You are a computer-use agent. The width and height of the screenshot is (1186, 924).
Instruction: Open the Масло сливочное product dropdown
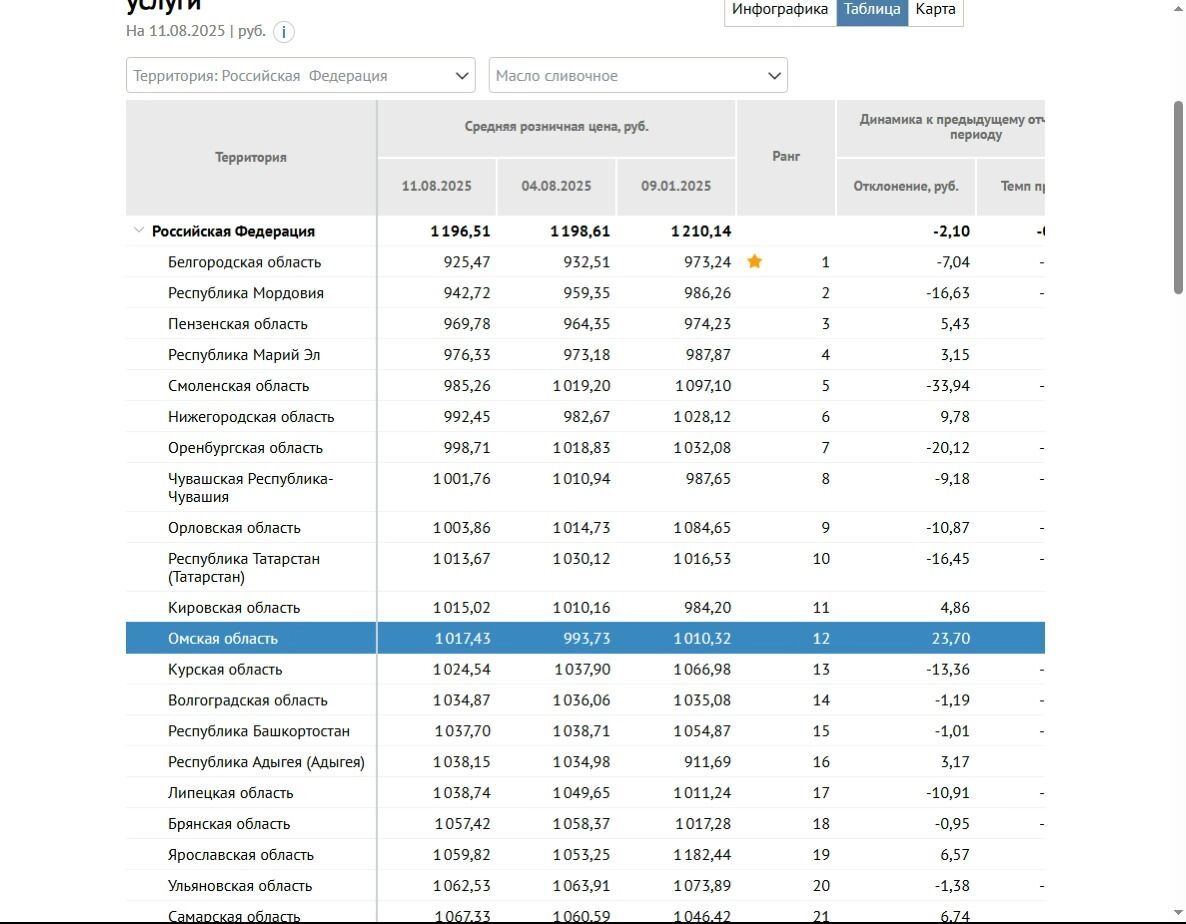638,76
